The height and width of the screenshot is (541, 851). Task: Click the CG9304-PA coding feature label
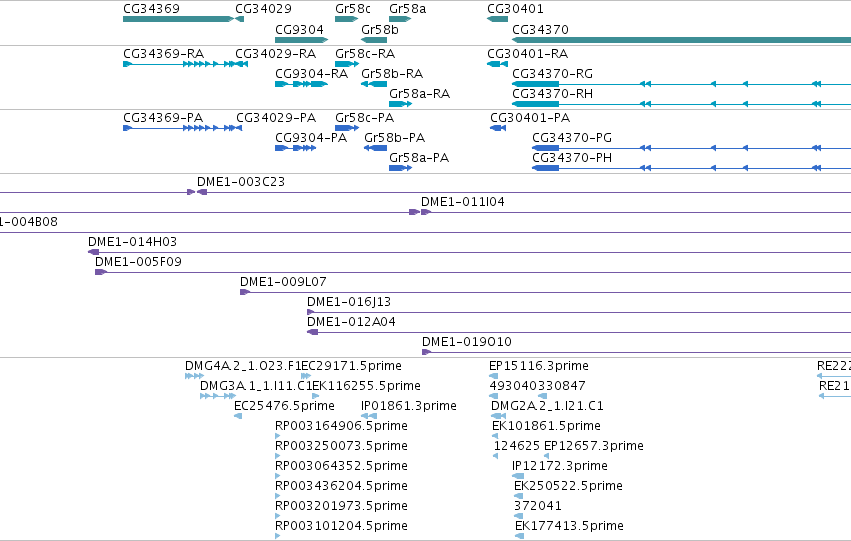(311, 138)
